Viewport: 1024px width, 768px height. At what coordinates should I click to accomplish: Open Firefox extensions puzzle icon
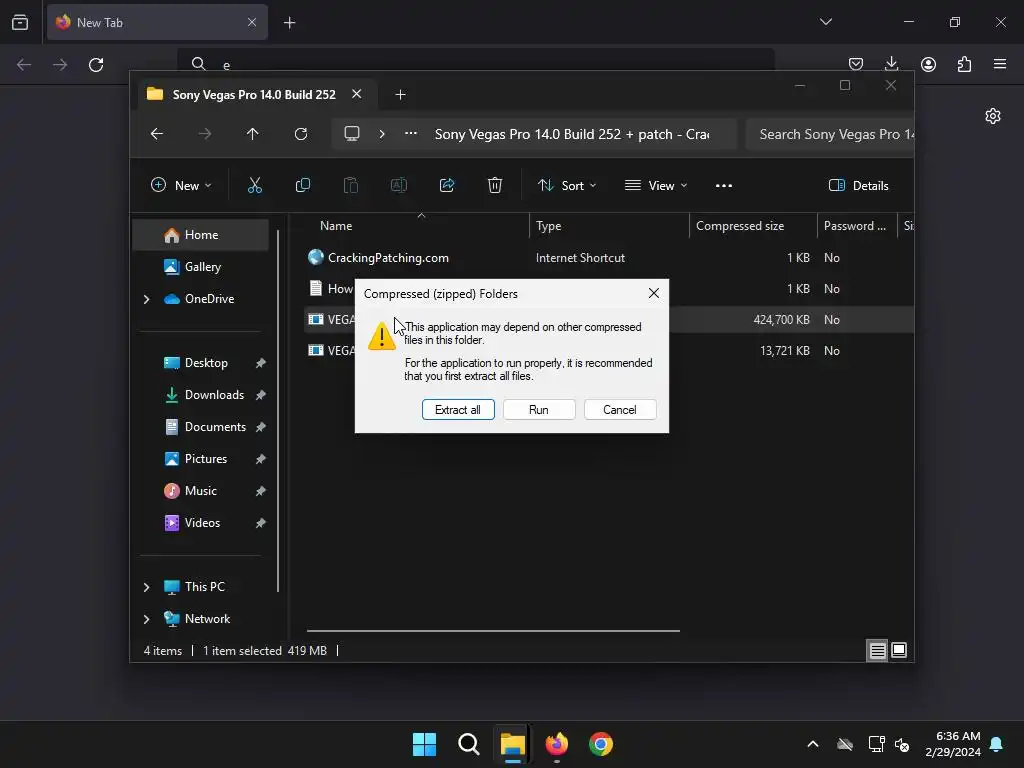pyautogui.click(x=965, y=64)
